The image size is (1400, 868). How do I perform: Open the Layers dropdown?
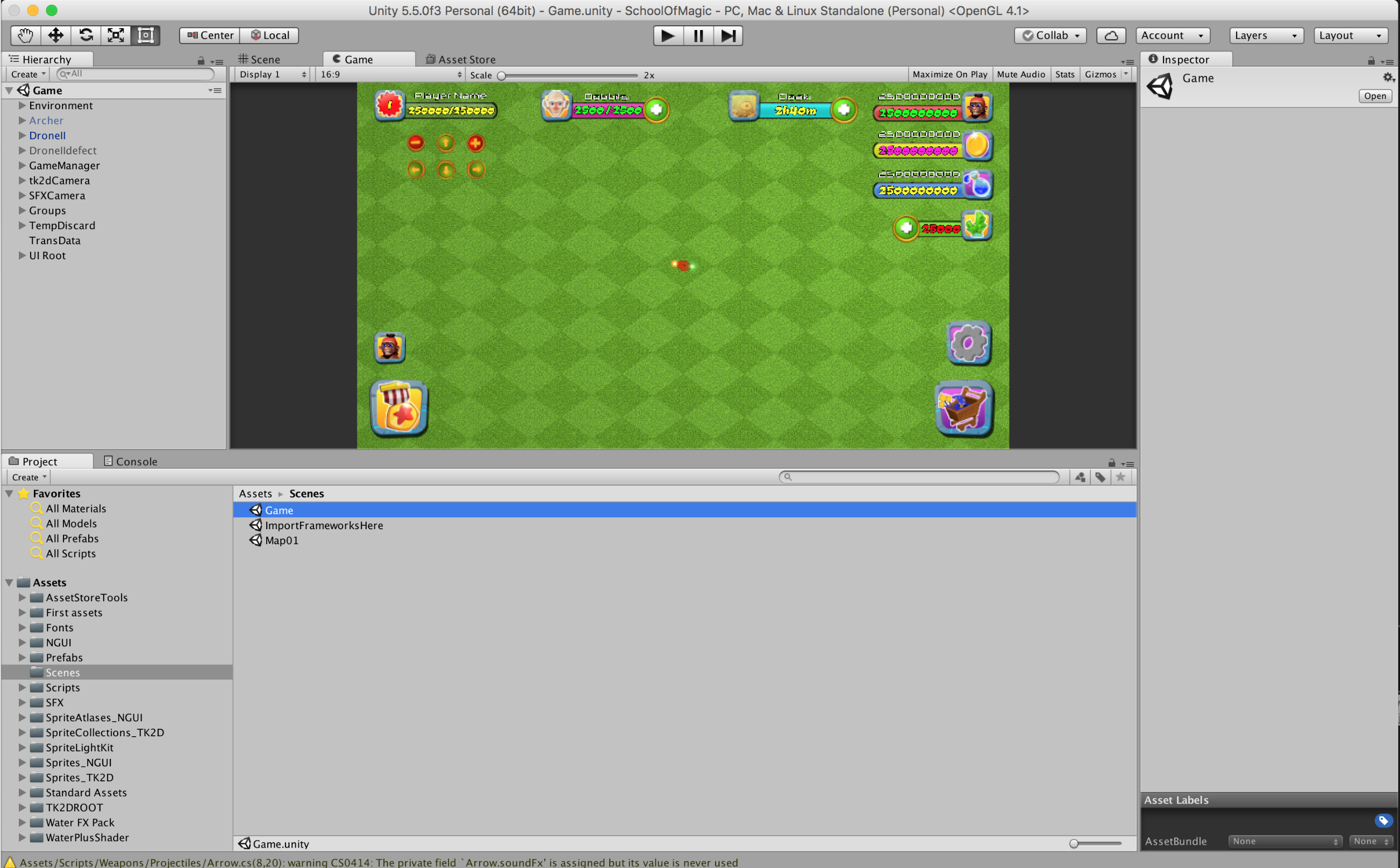[1266, 35]
